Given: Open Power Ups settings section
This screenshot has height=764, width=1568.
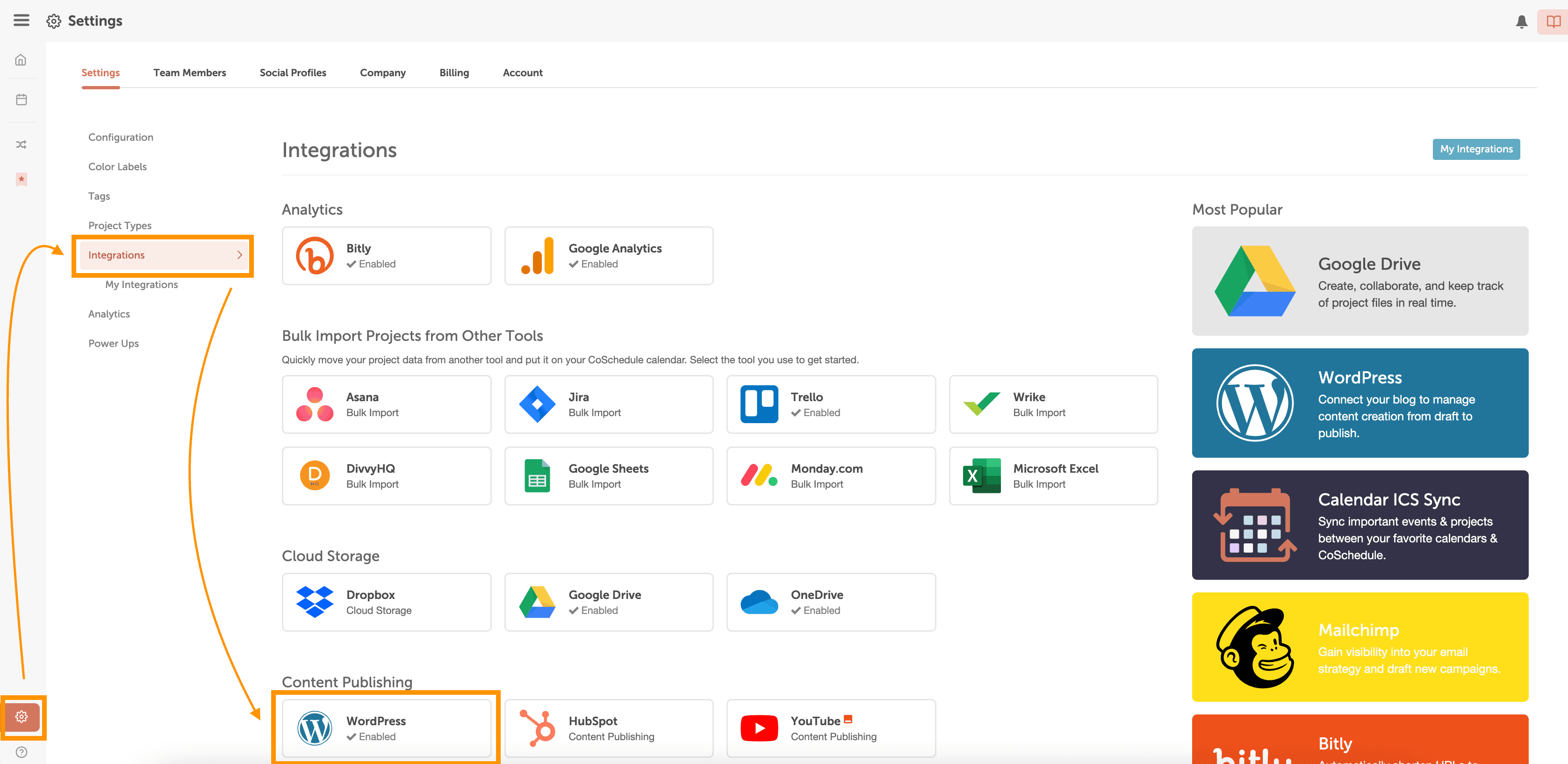Looking at the screenshot, I should click(x=113, y=343).
